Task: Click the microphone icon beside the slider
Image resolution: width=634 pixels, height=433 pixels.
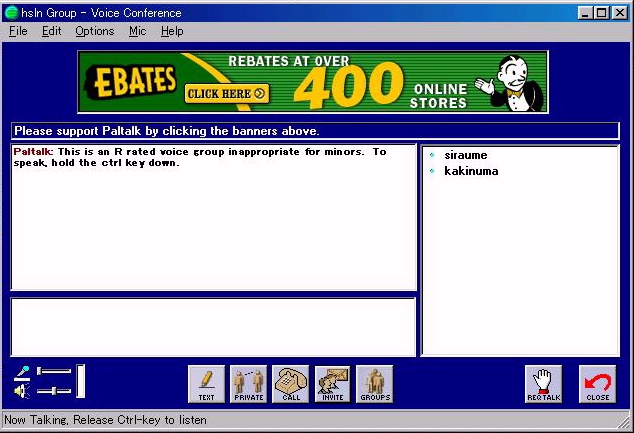Action: click(22, 372)
